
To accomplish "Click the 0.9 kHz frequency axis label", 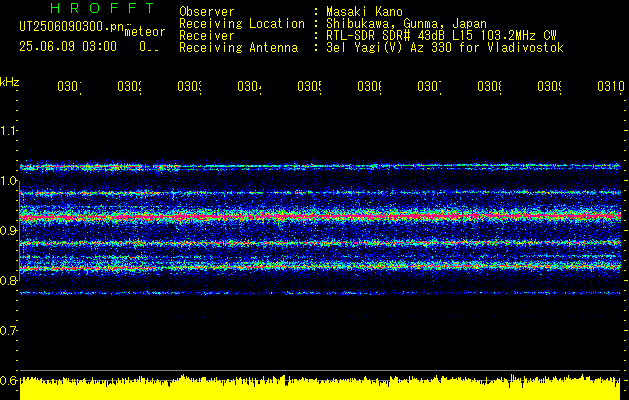I will (8, 231).
